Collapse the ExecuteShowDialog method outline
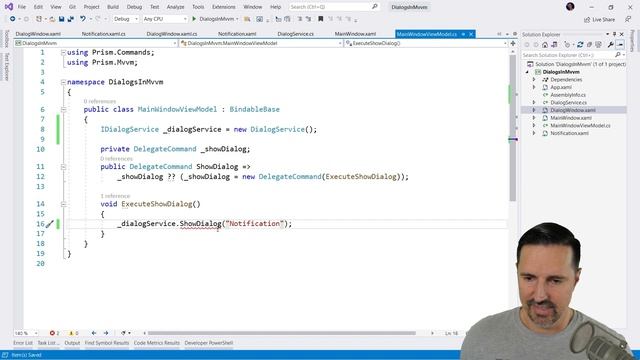Screen dimensions: 640x360 (63, 204)
